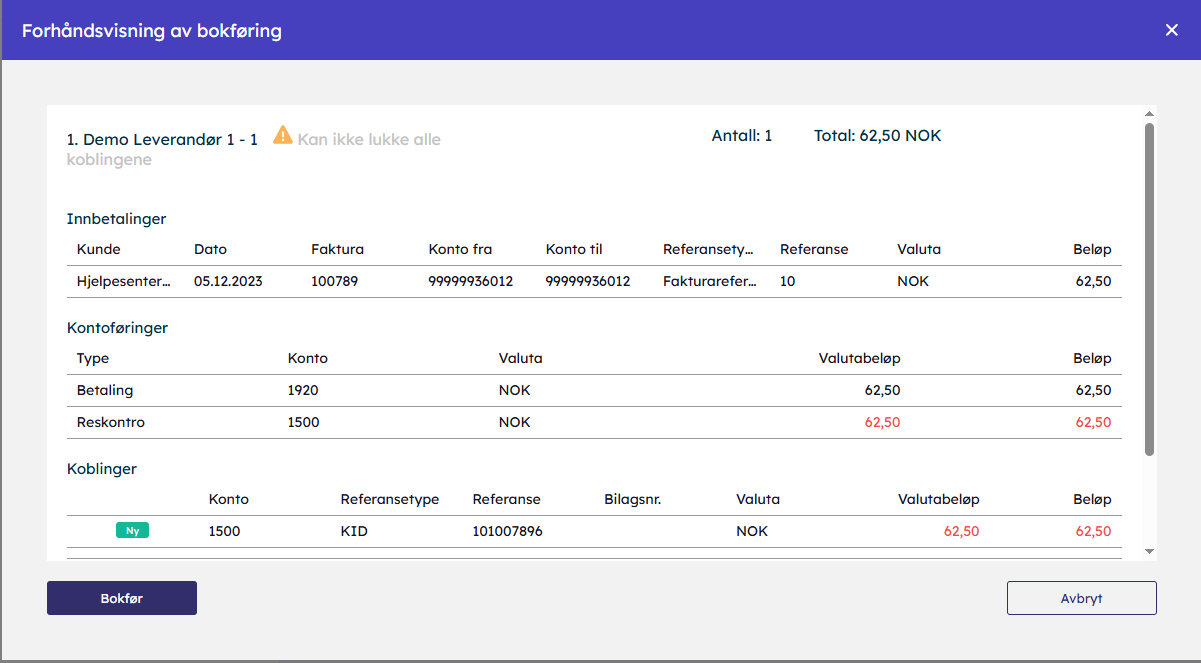Click the scrollbar down arrow

pos(1149,551)
